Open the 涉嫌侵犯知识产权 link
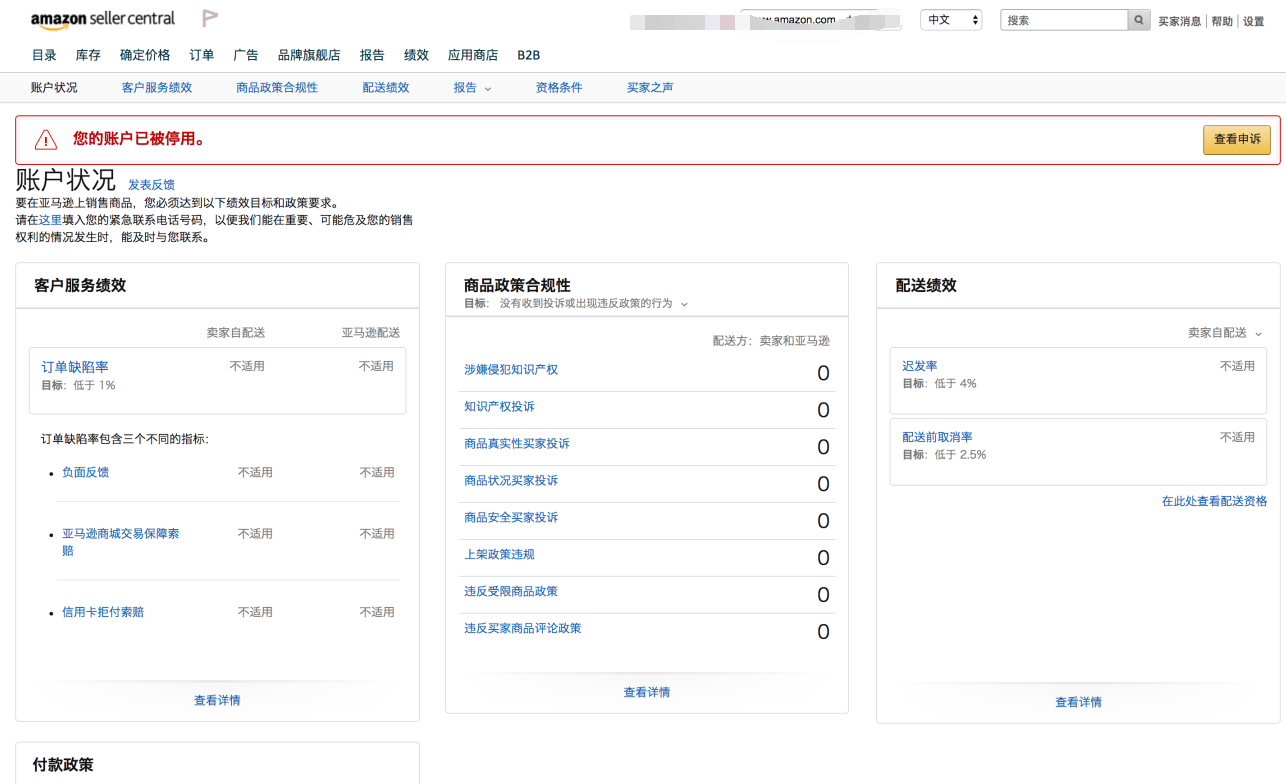Screen dimensions: 1286x784 (x=511, y=370)
